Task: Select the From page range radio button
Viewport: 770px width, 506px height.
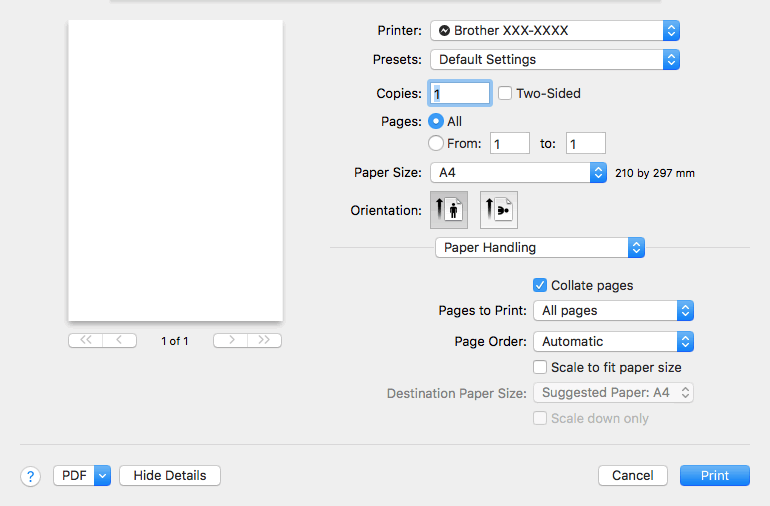Action: coord(436,143)
